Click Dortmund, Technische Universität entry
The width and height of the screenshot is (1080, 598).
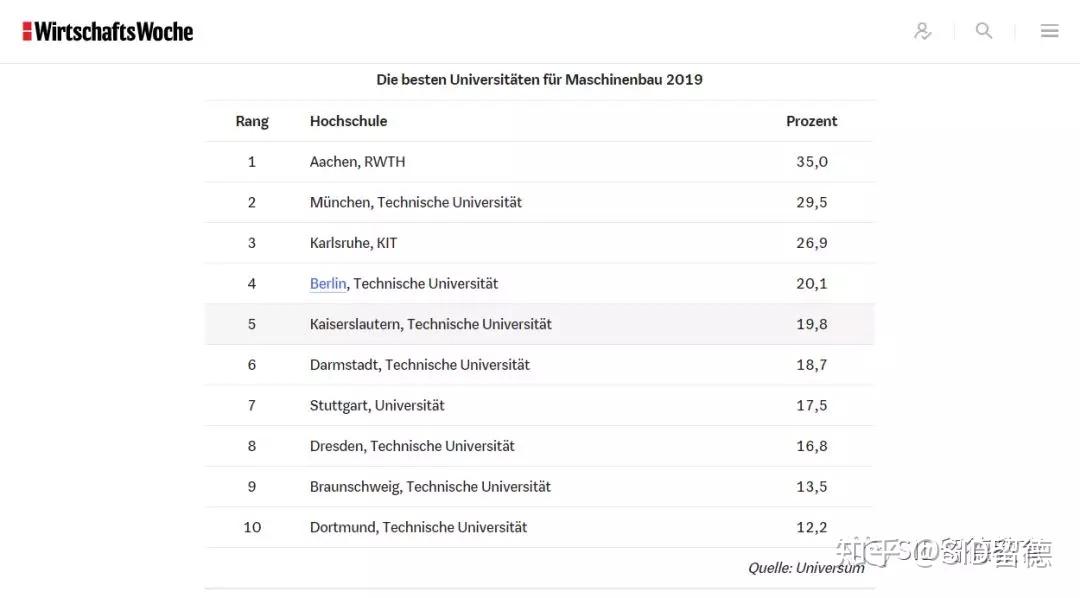pos(418,527)
